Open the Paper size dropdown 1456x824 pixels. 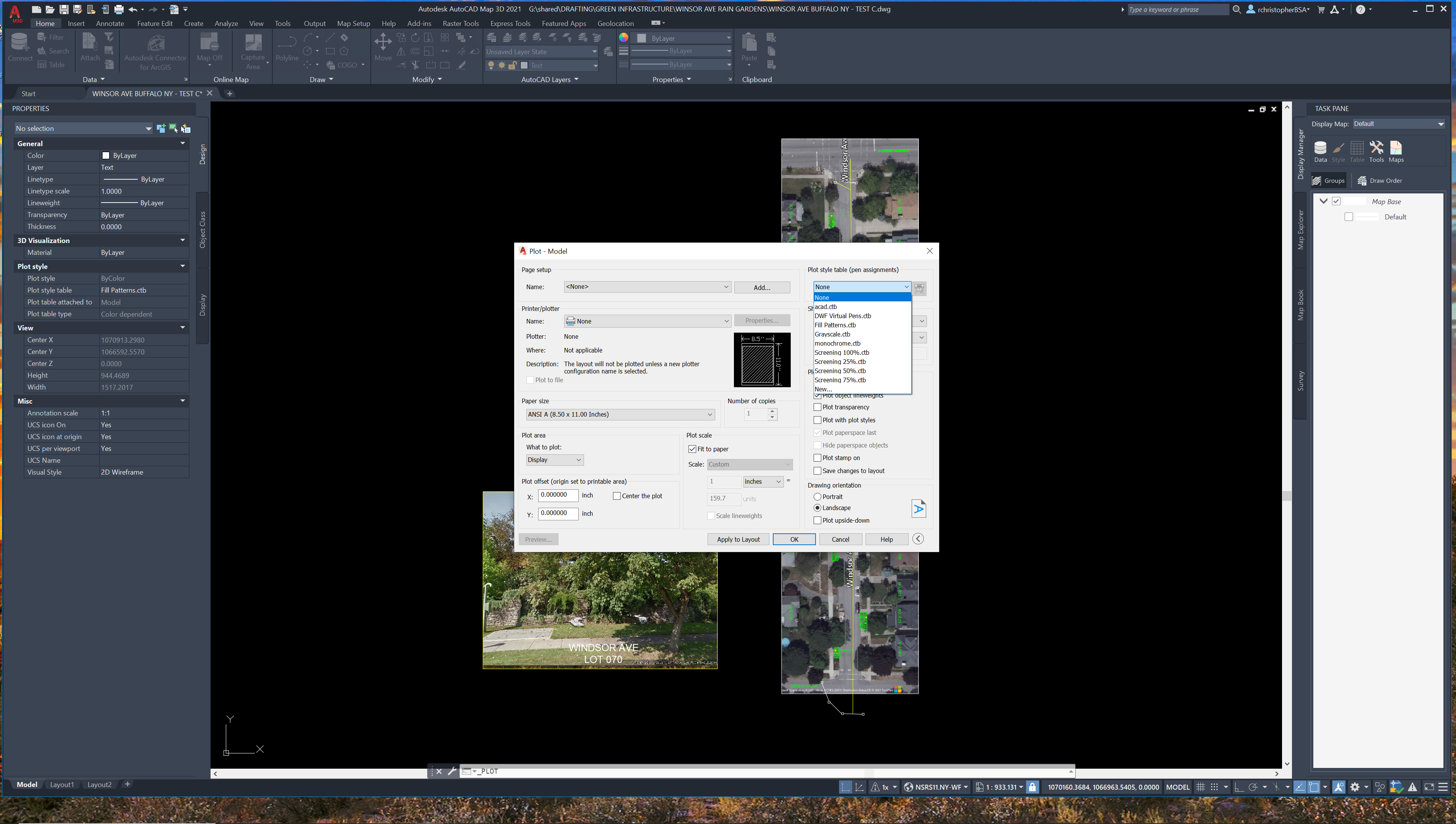[709, 414]
